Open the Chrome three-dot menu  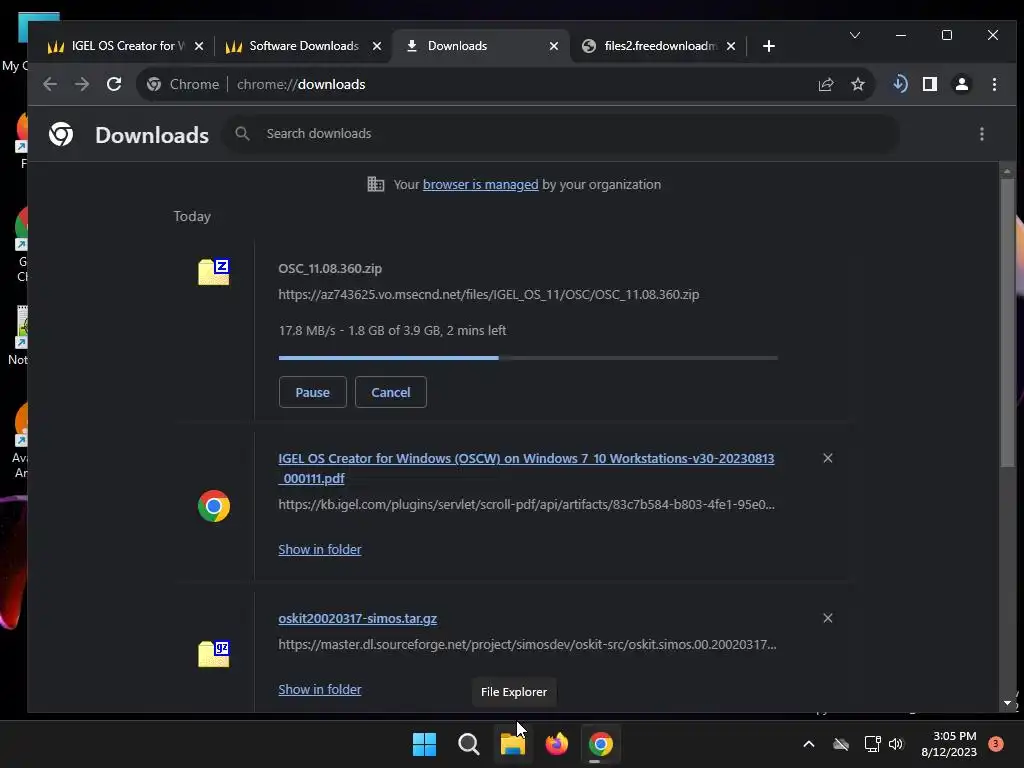coord(994,84)
